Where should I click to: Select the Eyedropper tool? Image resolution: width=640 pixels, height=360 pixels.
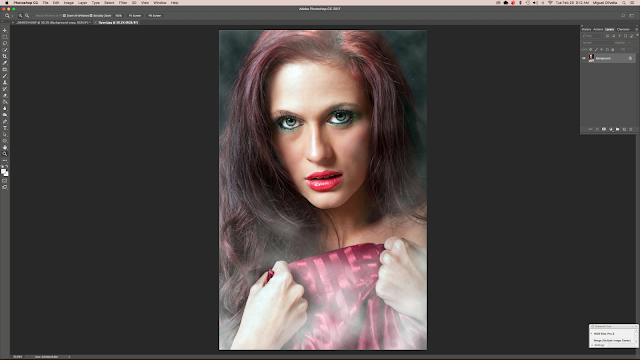tap(5, 63)
